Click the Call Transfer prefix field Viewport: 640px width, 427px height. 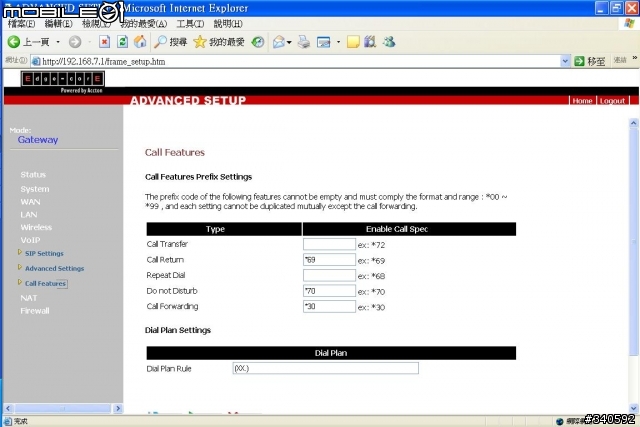(x=329, y=244)
